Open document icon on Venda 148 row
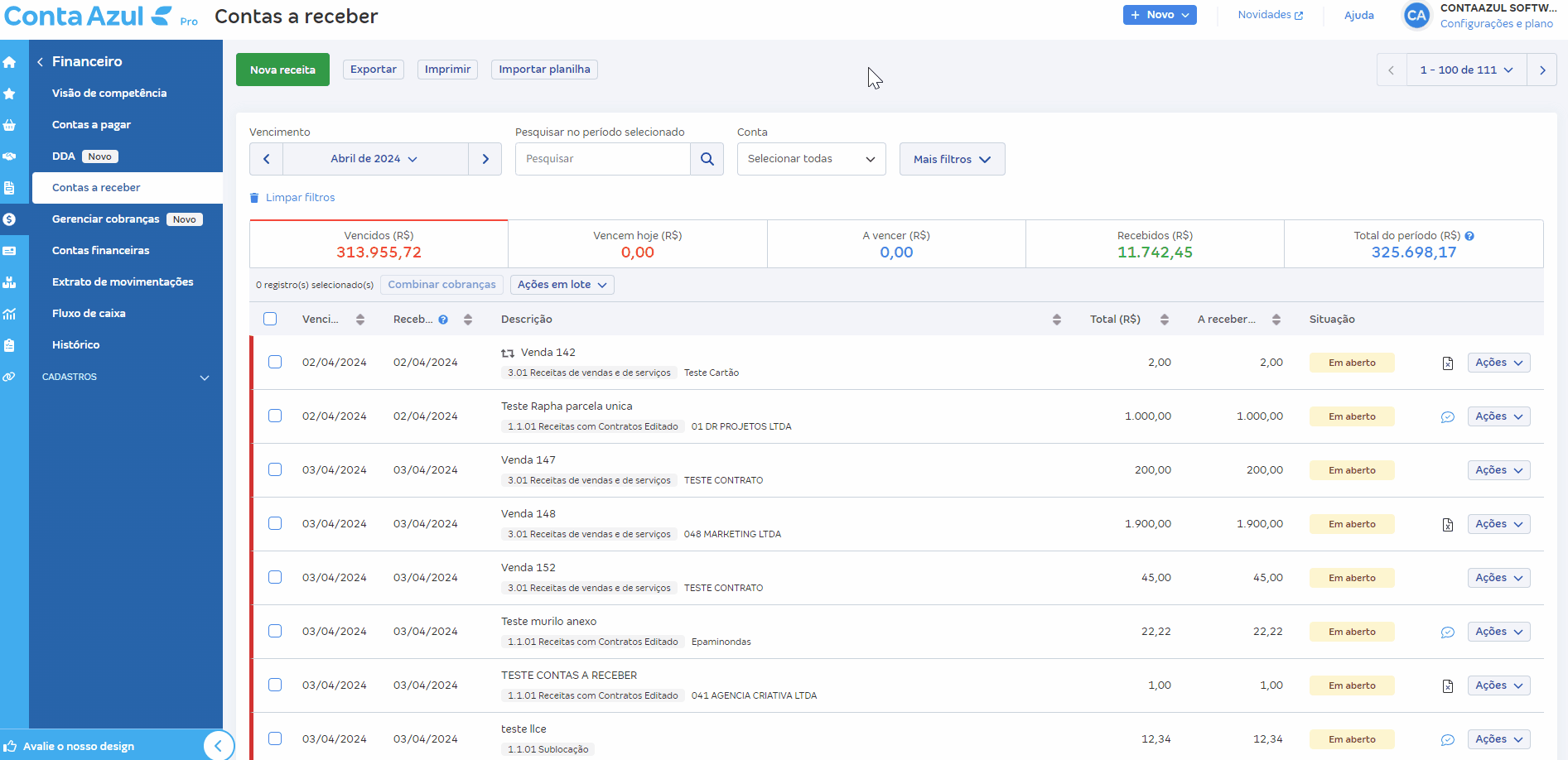The height and width of the screenshot is (760, 1568). (1448, 525)
